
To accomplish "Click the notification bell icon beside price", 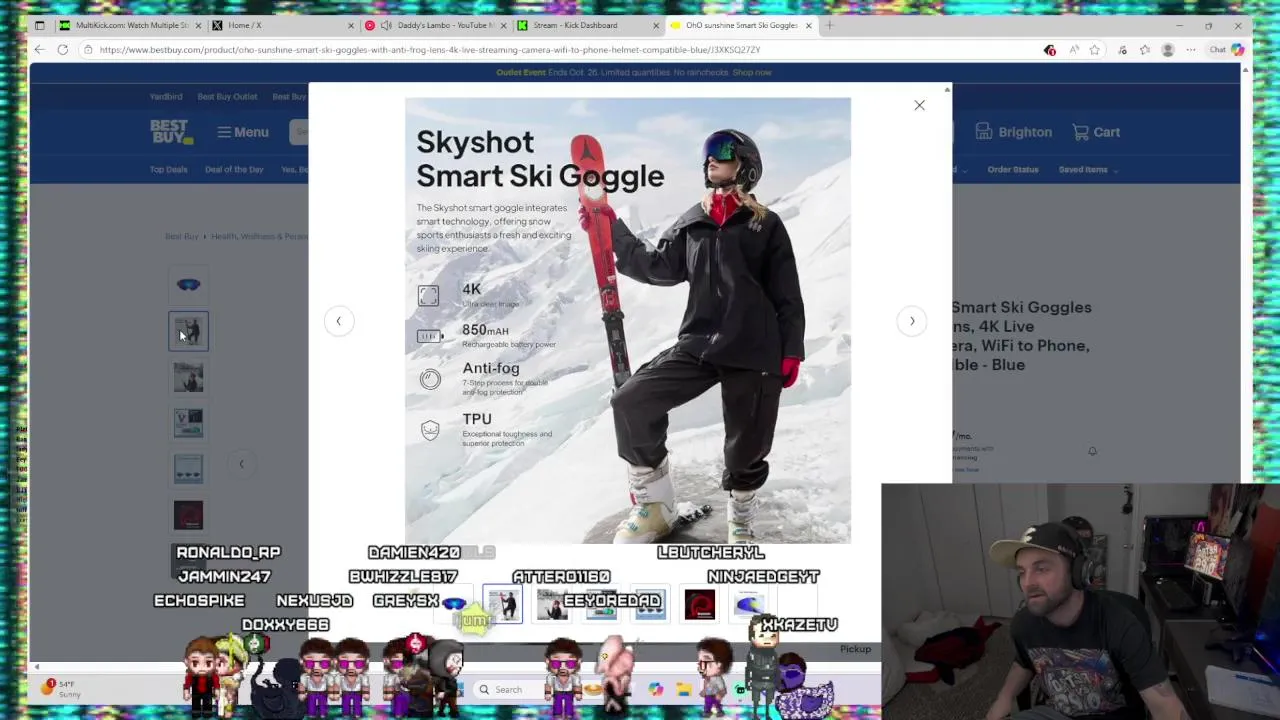I will 1092,451.
